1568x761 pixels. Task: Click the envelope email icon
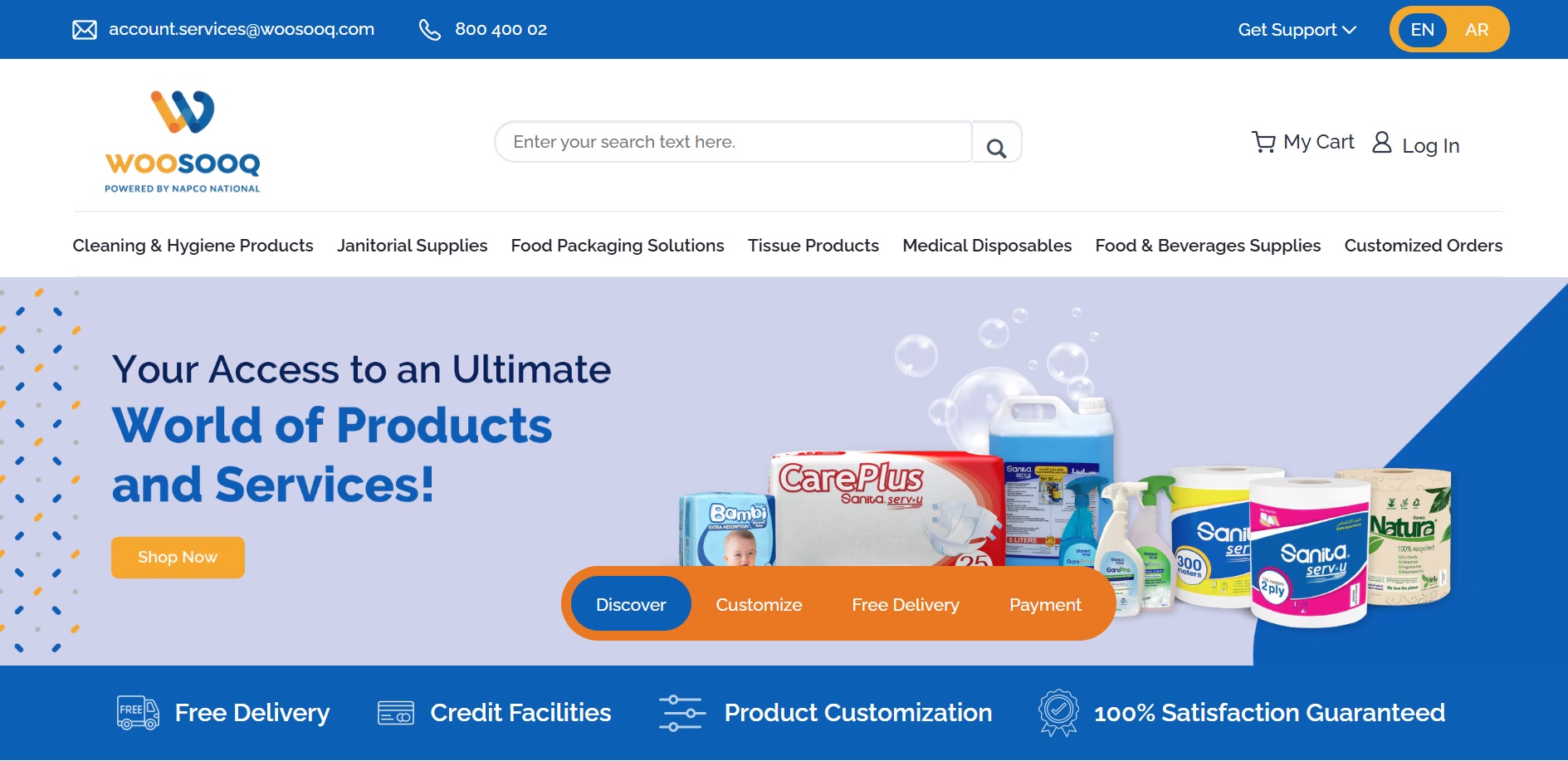click(85, 30)
